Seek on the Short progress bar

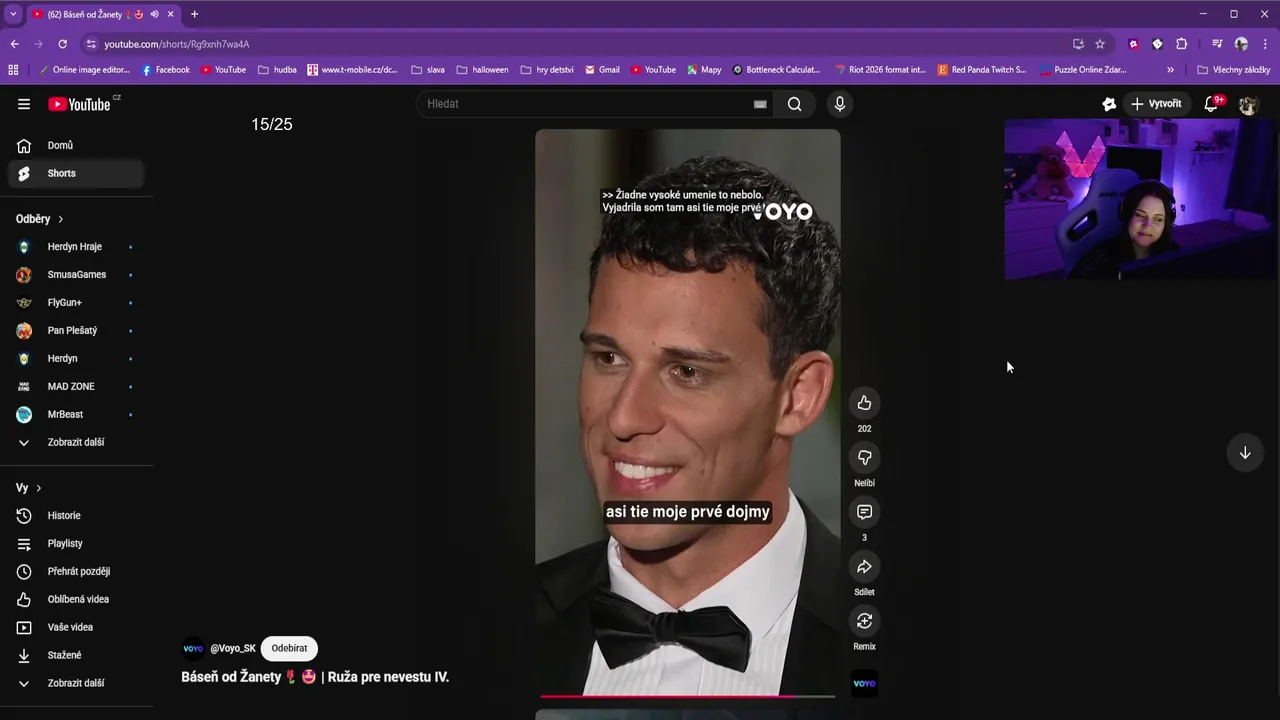tap(688, 695)
